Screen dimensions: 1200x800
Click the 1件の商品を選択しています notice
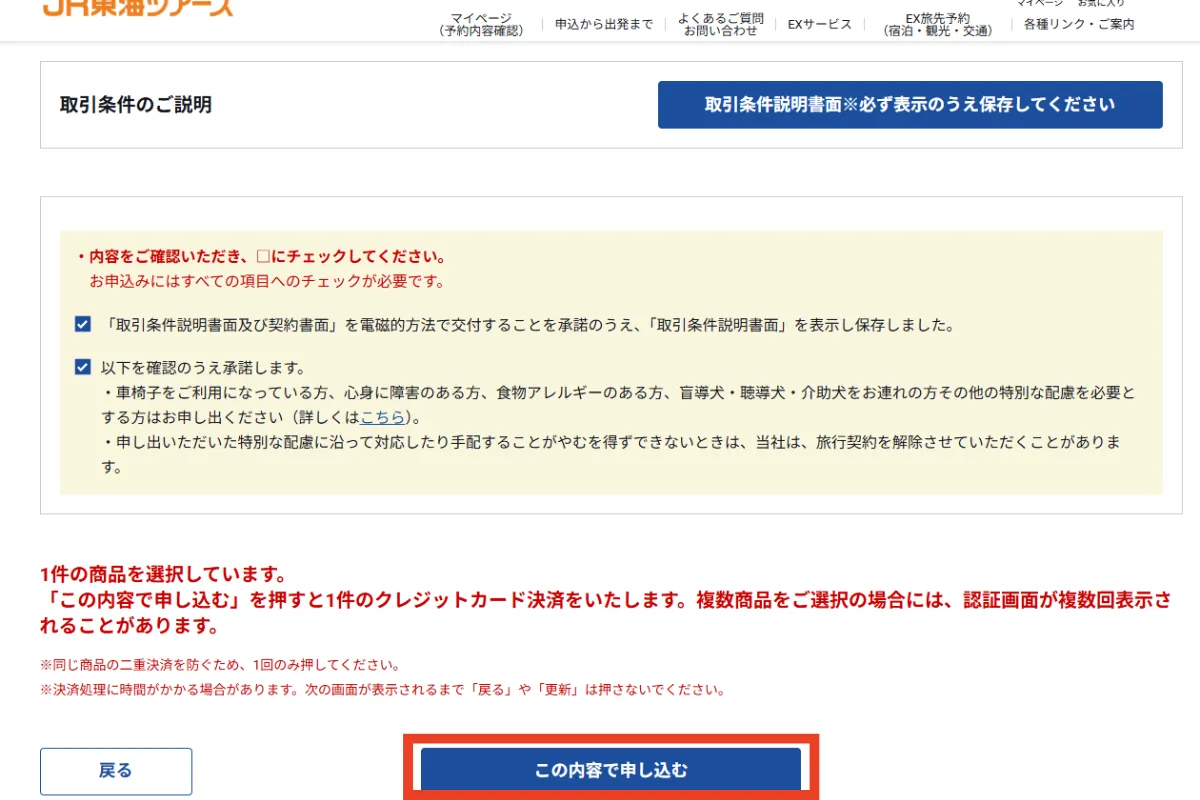(x=163, y=575)
